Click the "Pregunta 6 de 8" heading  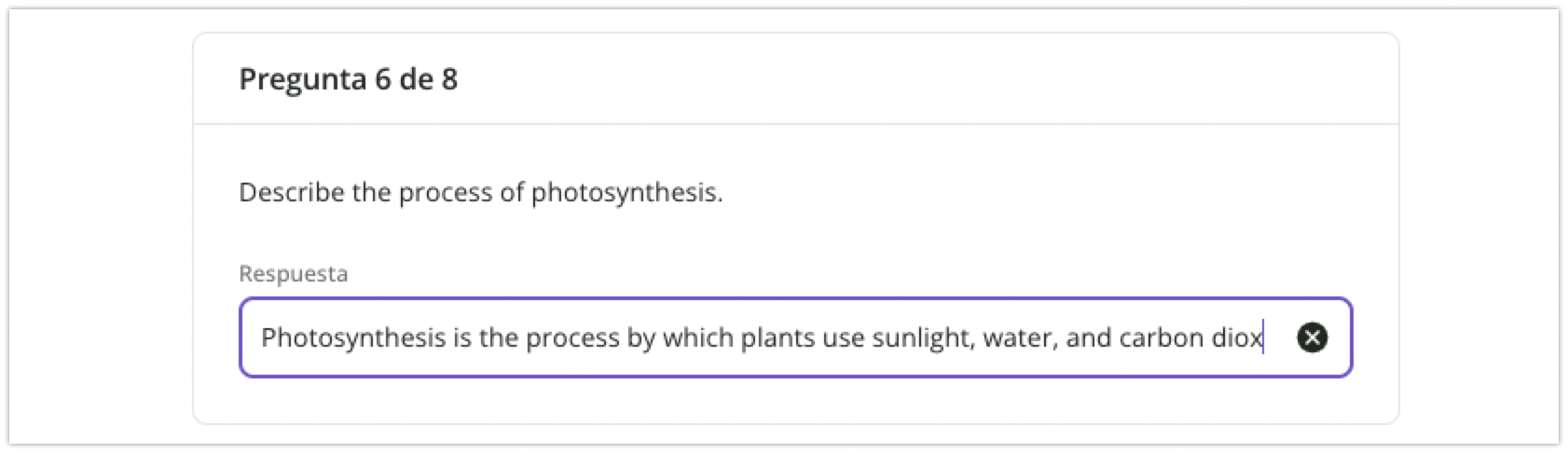[348, 79]
